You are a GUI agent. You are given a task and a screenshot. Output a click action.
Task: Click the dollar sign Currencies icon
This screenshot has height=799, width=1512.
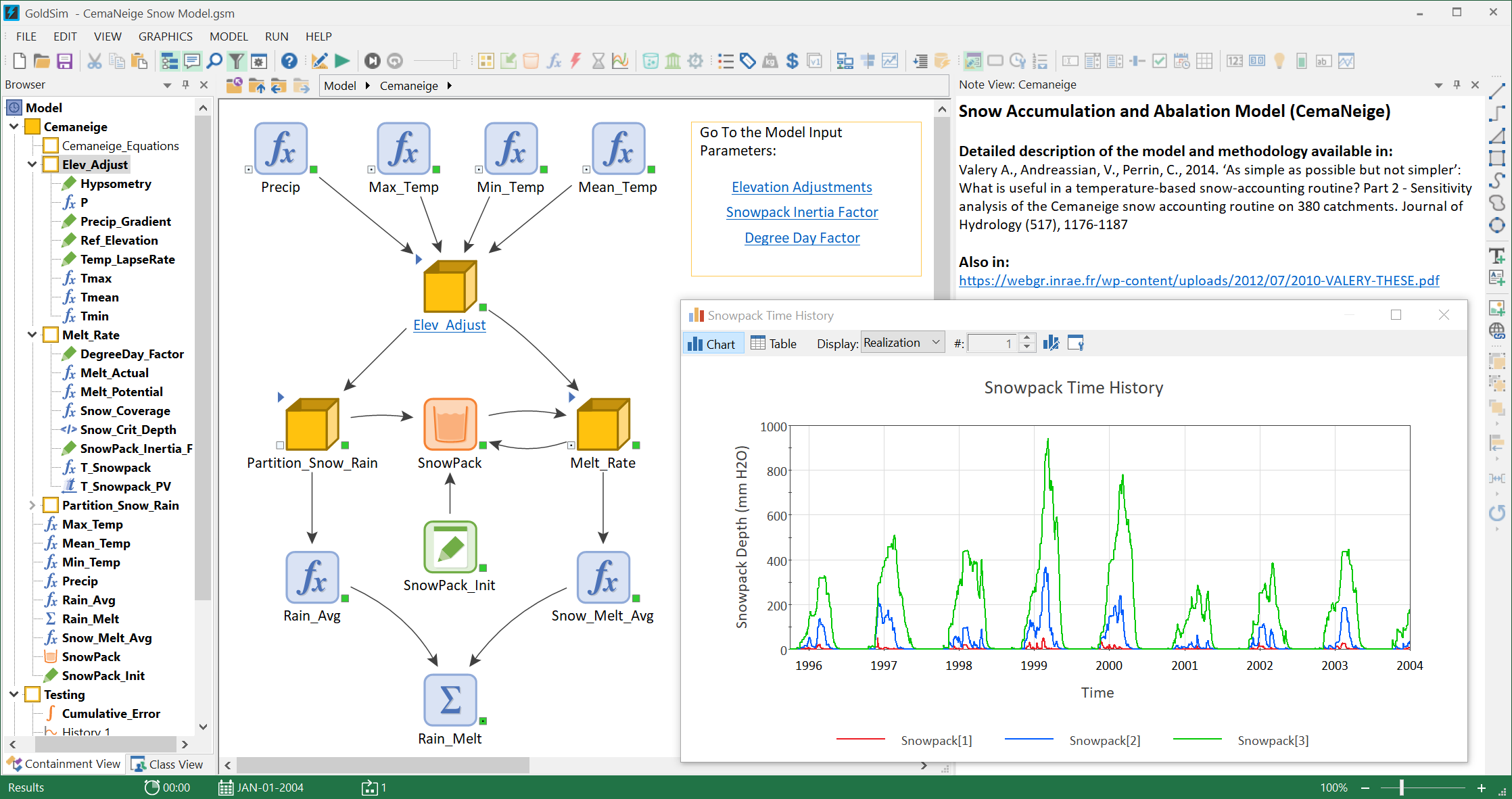coord(793,62)
